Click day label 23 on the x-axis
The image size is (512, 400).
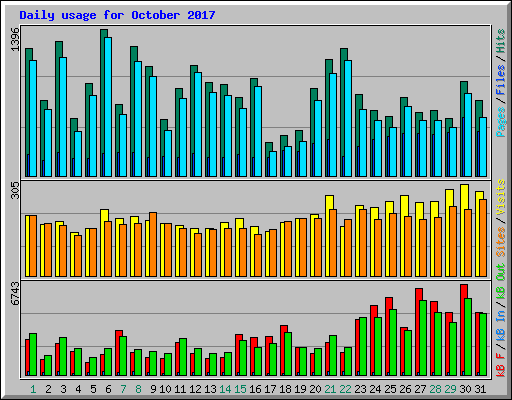360,389
